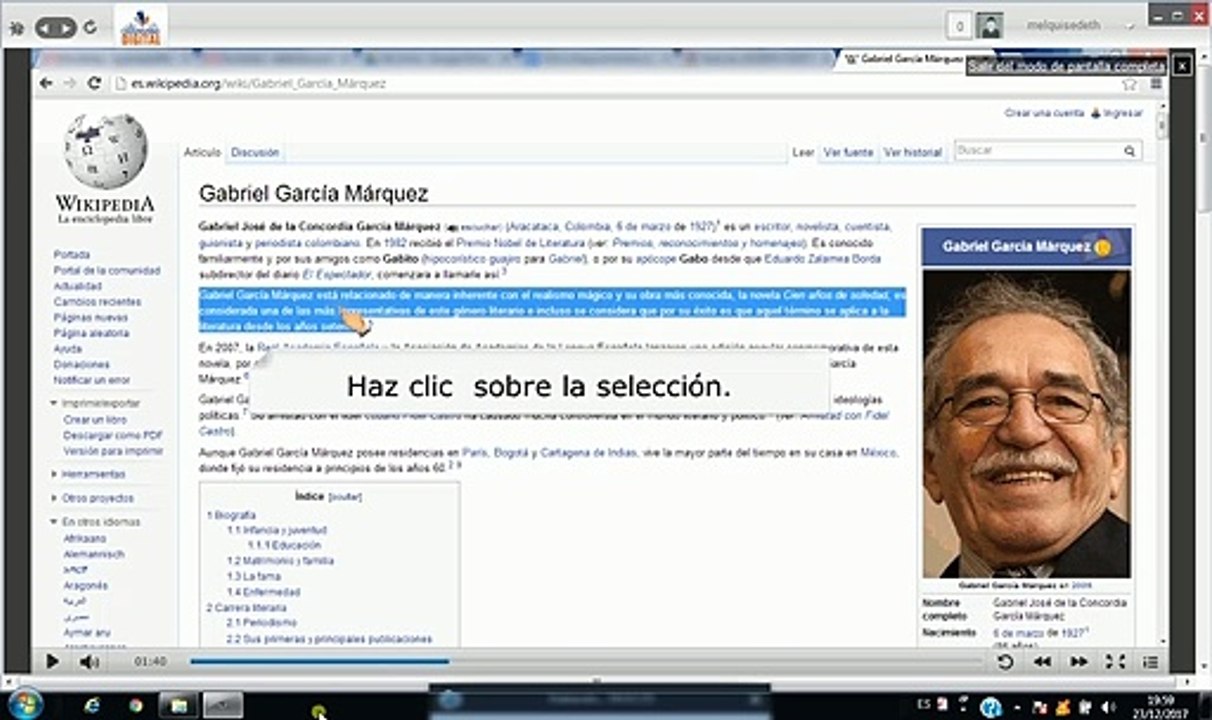Open the Ver fuente tab

[x=848, y=152]
